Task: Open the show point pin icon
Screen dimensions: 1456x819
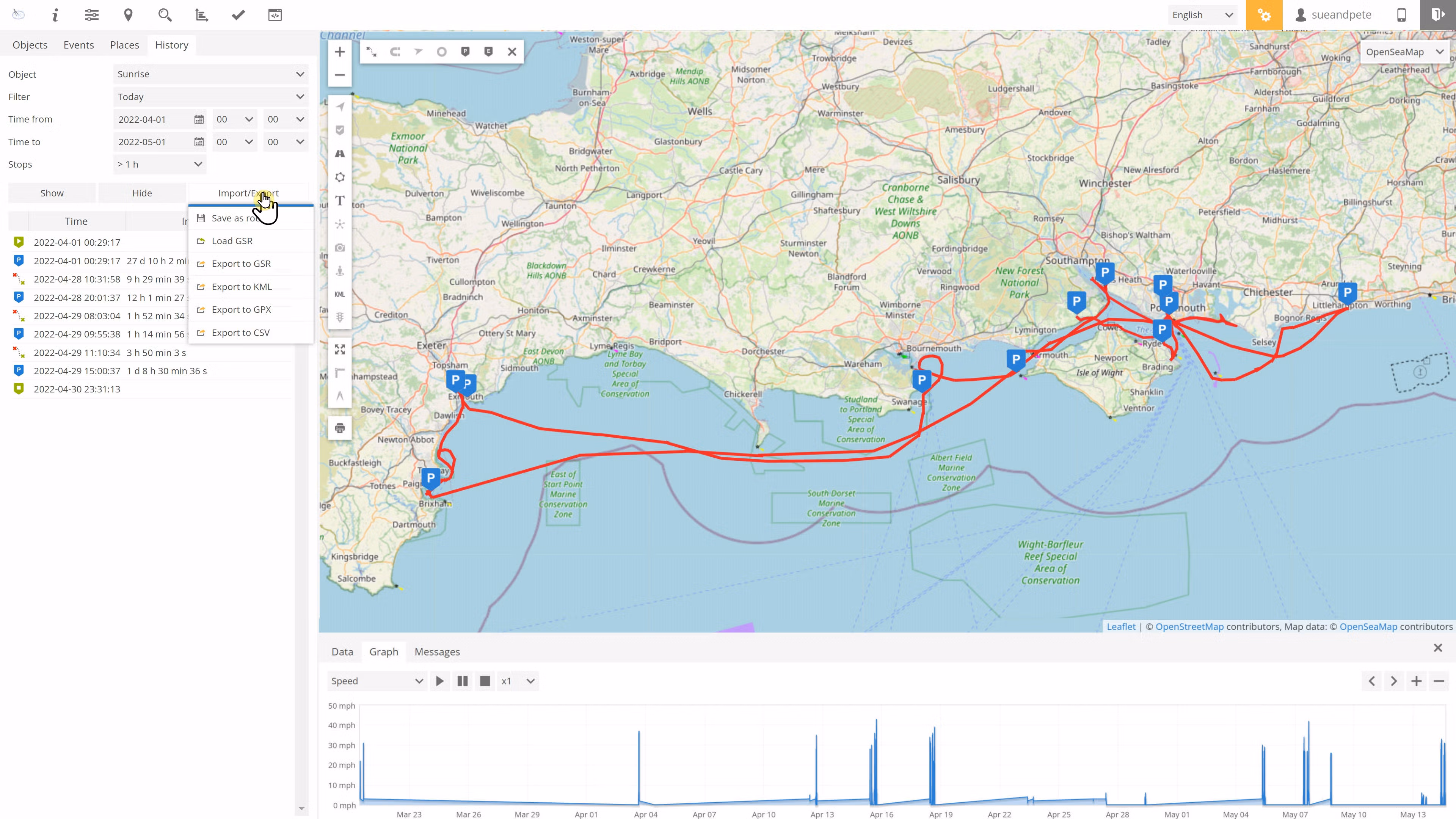Action: pyautogui.click(x=128, y=15)
